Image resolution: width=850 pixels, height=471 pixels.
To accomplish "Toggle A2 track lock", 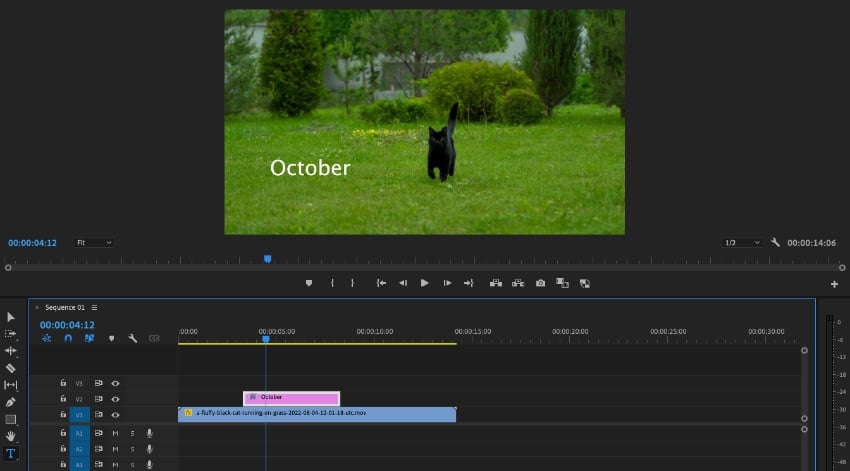I will pos(63,448).
